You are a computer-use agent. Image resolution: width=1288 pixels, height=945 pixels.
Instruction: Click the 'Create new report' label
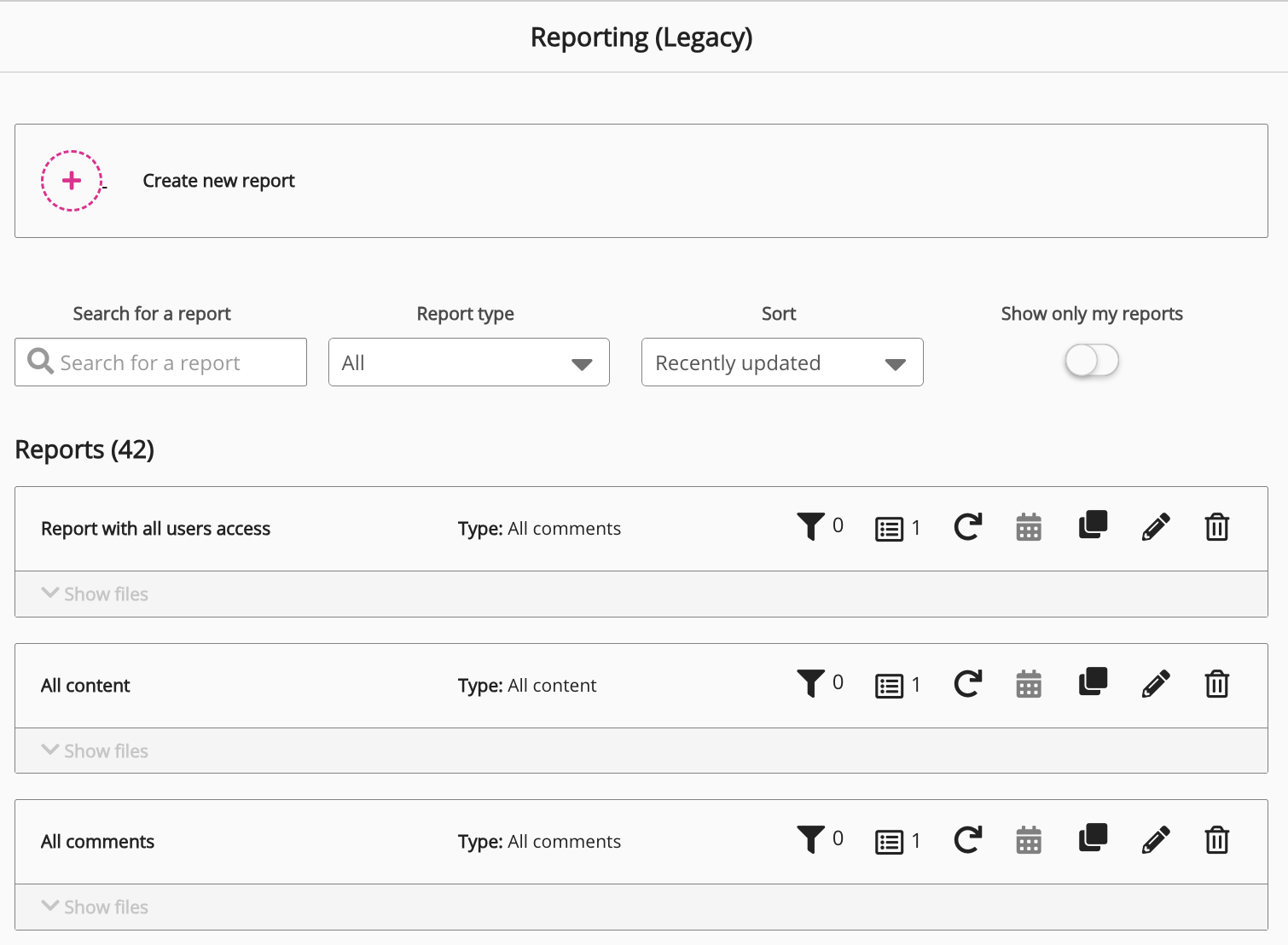click(x=218, y=181)
